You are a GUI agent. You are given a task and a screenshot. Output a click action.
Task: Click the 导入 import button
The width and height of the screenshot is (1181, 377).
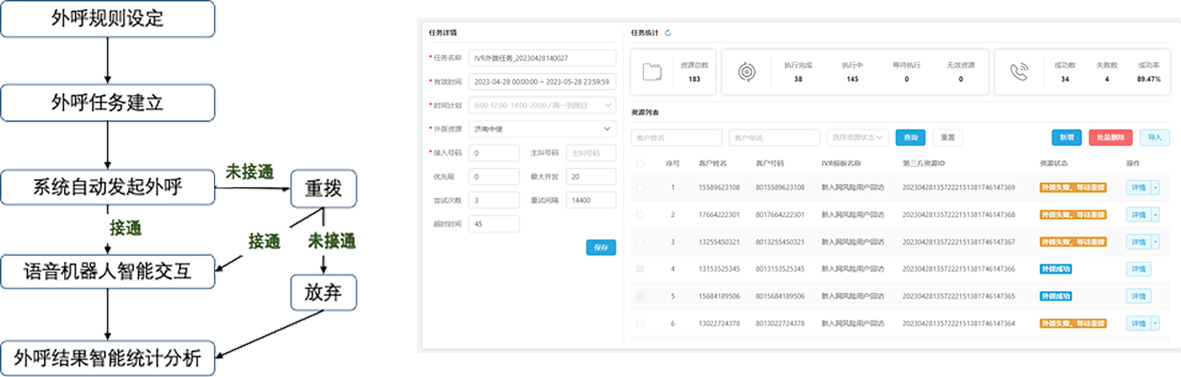coord(1155,138)
